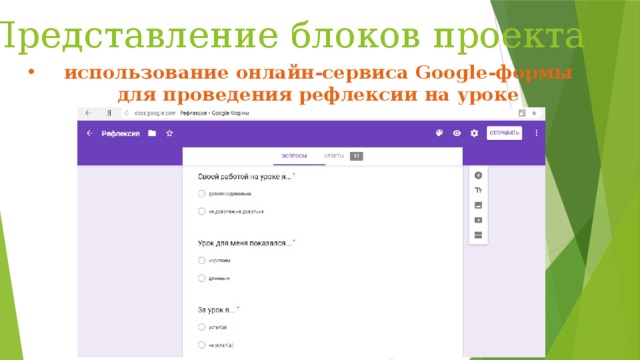The width and height of the screenshot is (640, 360).
Task: Star the form using header star icon
Action: (x=169, y=133)
